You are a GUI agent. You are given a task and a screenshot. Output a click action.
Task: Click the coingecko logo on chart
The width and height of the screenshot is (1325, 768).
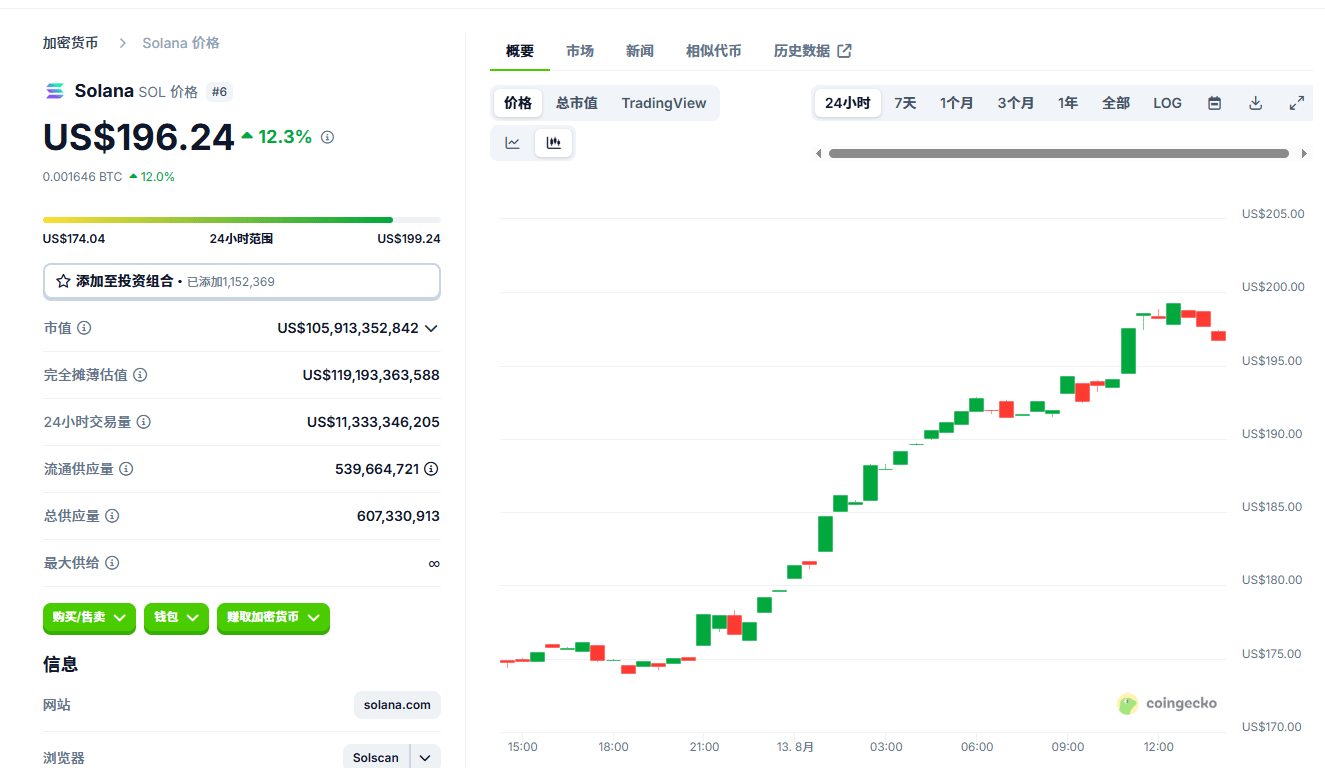click(1167, 704)
